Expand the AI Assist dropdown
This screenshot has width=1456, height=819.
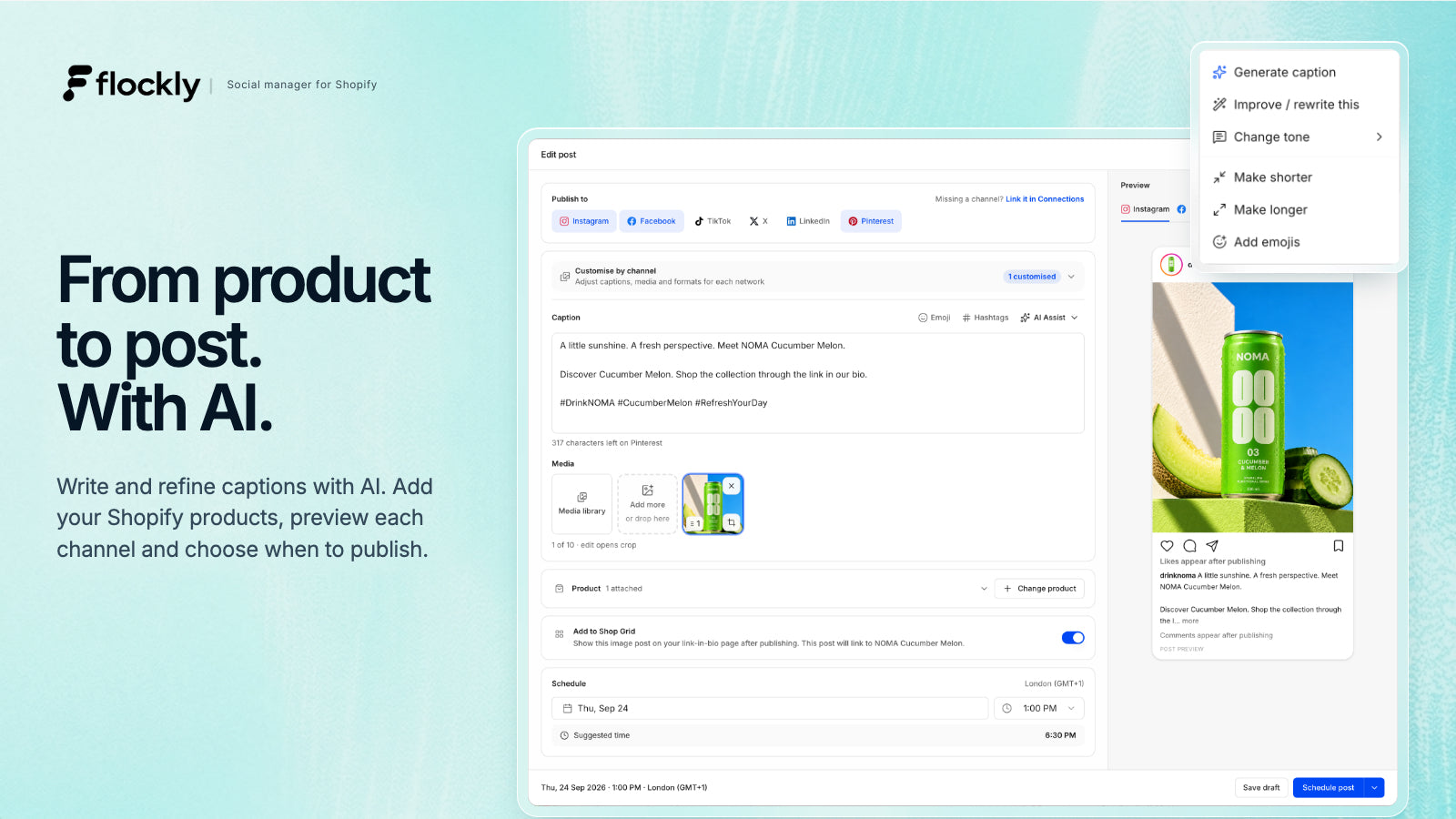(1049, 318)
